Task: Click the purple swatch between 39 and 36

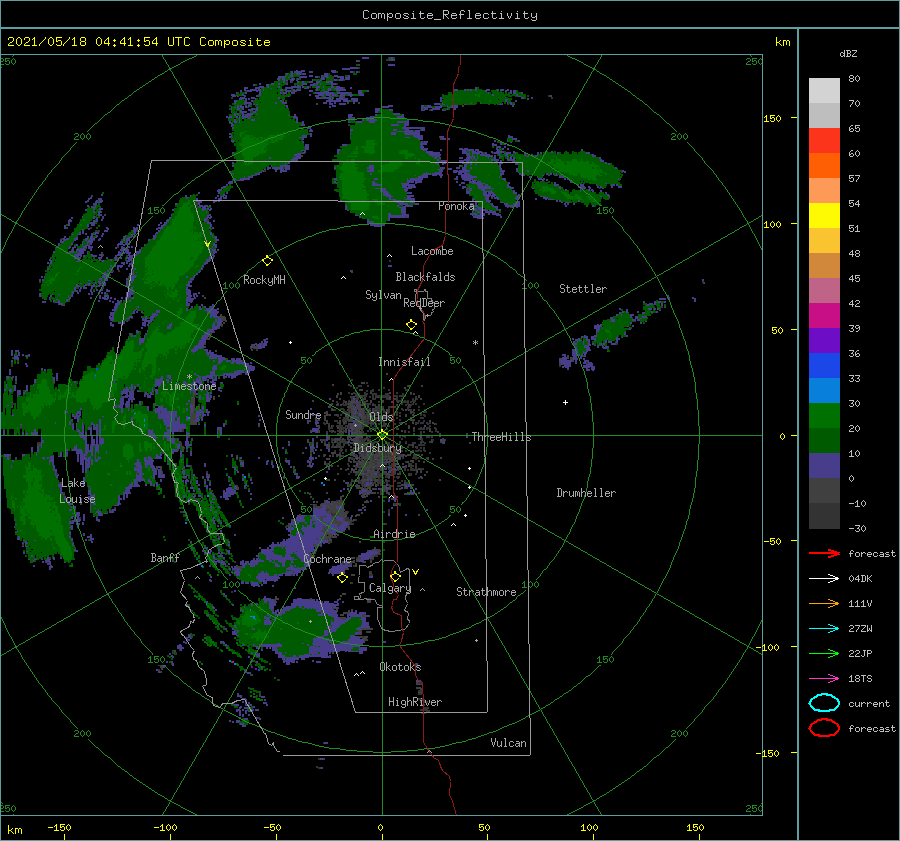Action: [824, 341]
